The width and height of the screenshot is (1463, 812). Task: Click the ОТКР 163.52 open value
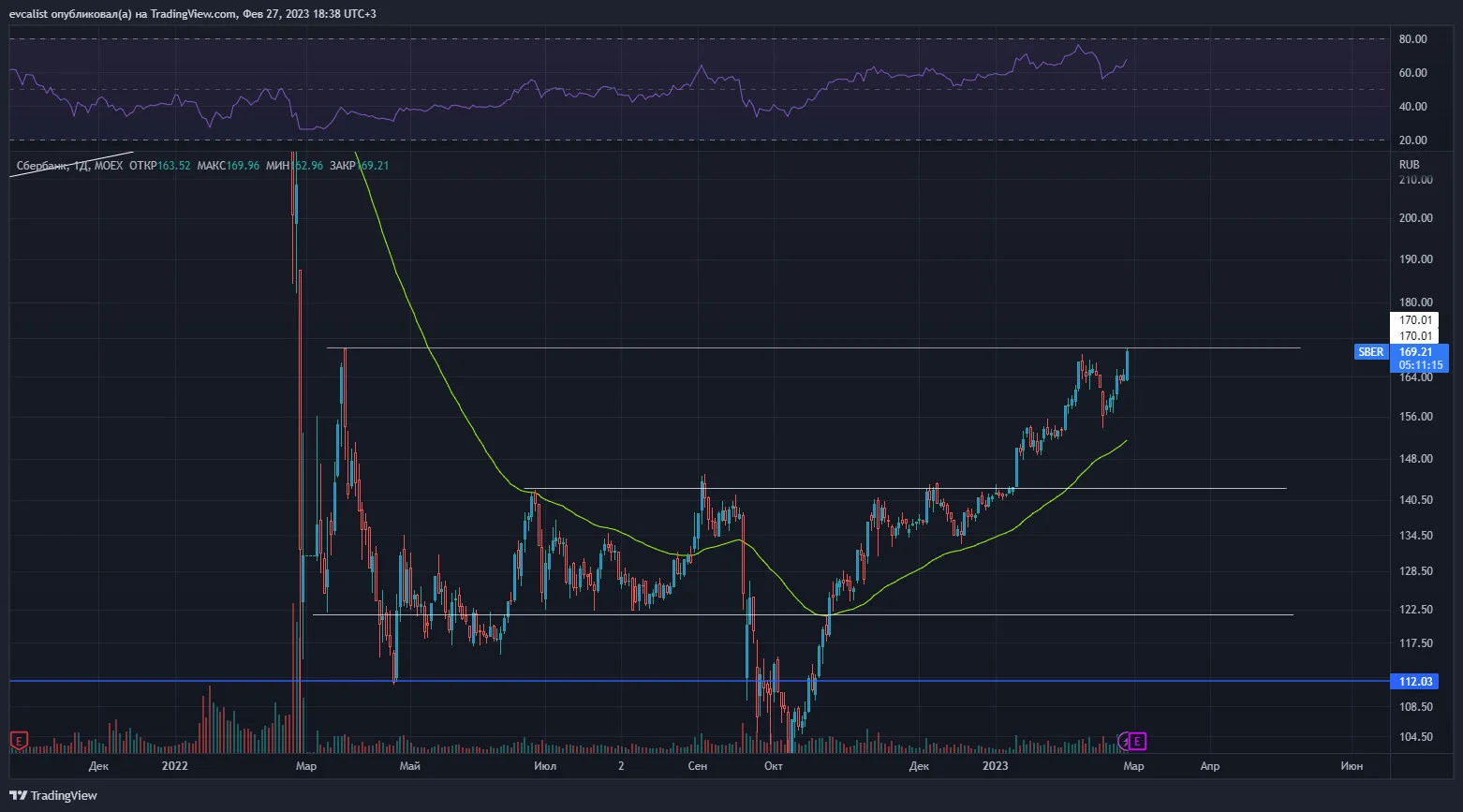point(159,166)
